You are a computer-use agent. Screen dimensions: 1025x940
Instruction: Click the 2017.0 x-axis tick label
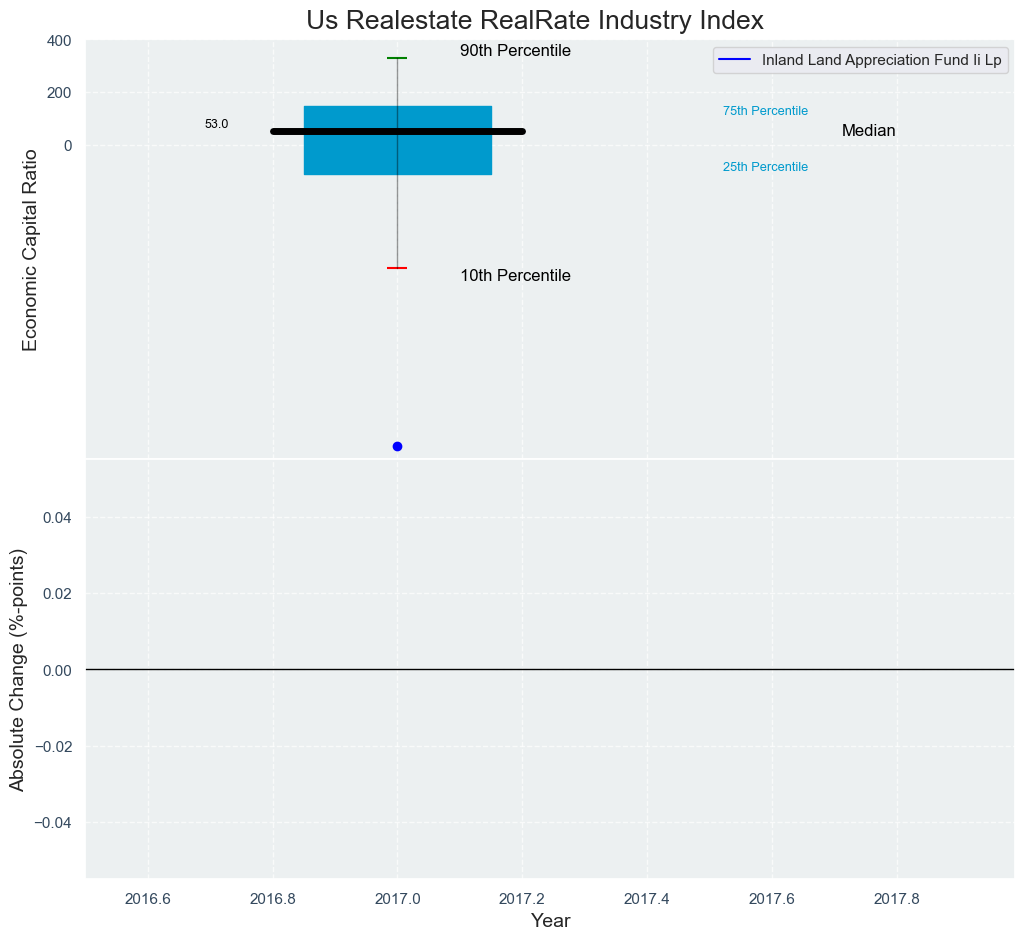tap(397, 897)
